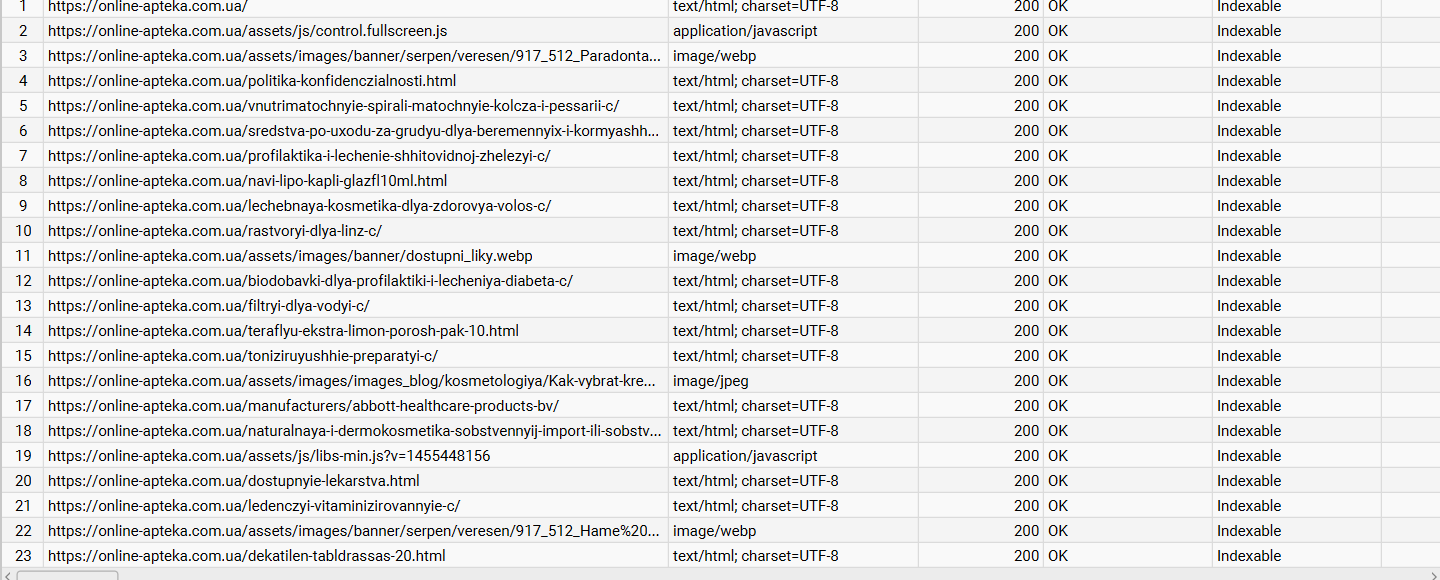Click the image/webp cell in row 3
This screenshot has width=1440, height=580.
tap(793, 56)
